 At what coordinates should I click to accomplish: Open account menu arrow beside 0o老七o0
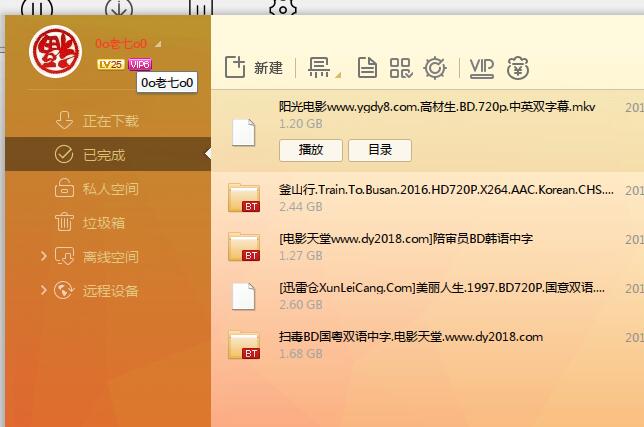159,44
